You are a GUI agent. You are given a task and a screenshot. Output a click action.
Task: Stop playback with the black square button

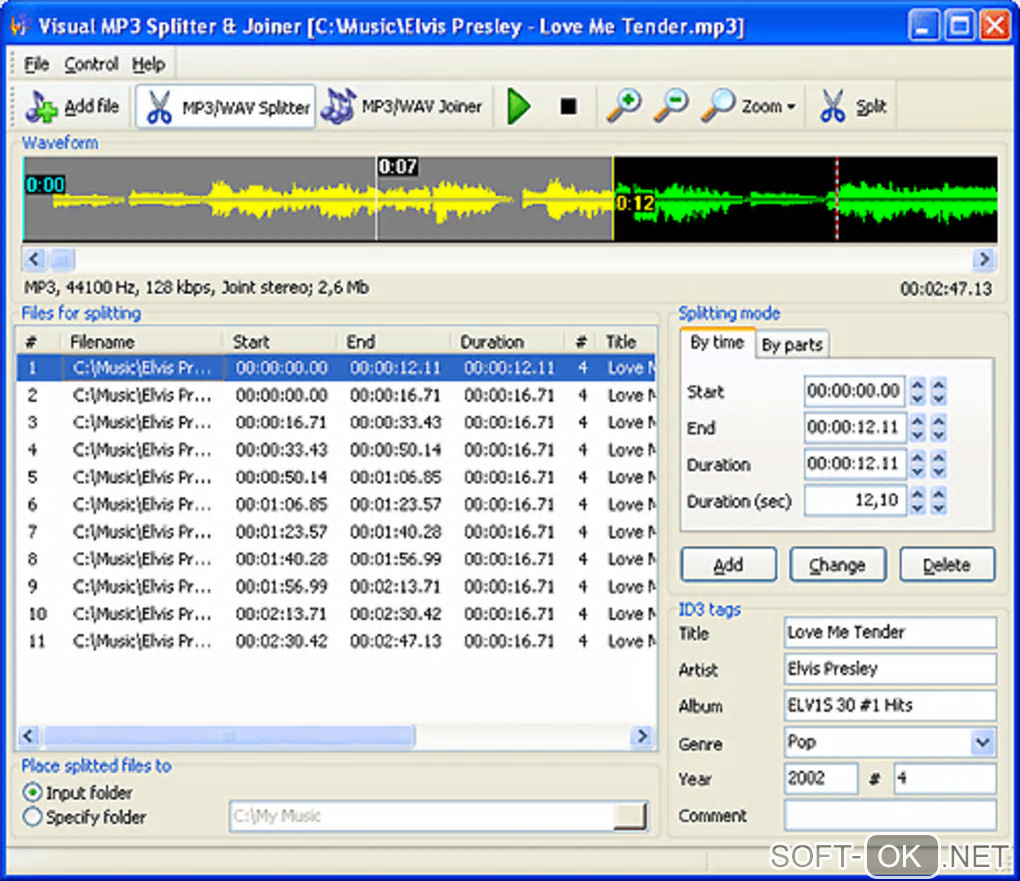pyautogui.click(x=568, y=106)
